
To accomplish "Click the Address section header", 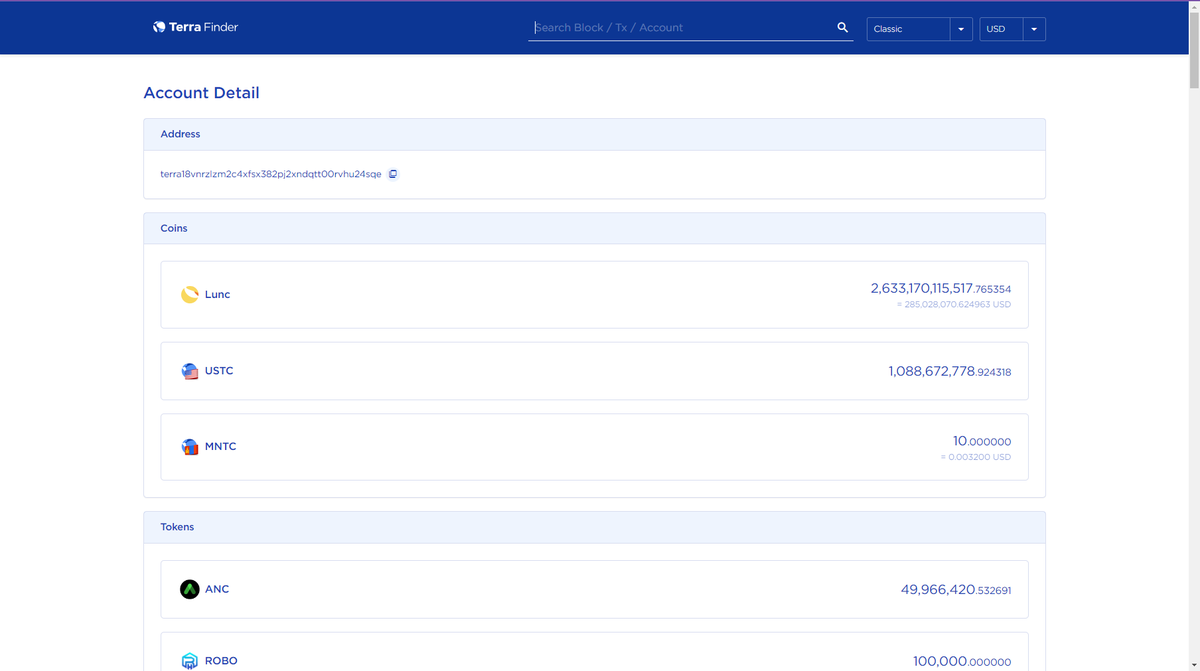I will (594, 134).
